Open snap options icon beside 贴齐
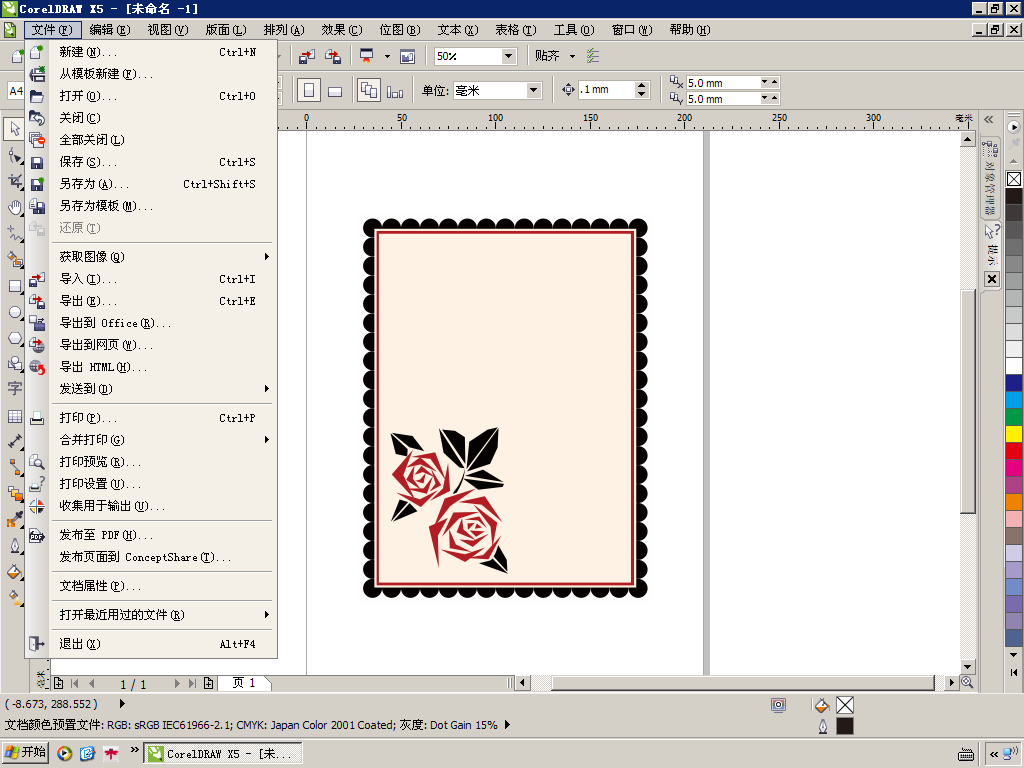 click(x=592, y=56)
